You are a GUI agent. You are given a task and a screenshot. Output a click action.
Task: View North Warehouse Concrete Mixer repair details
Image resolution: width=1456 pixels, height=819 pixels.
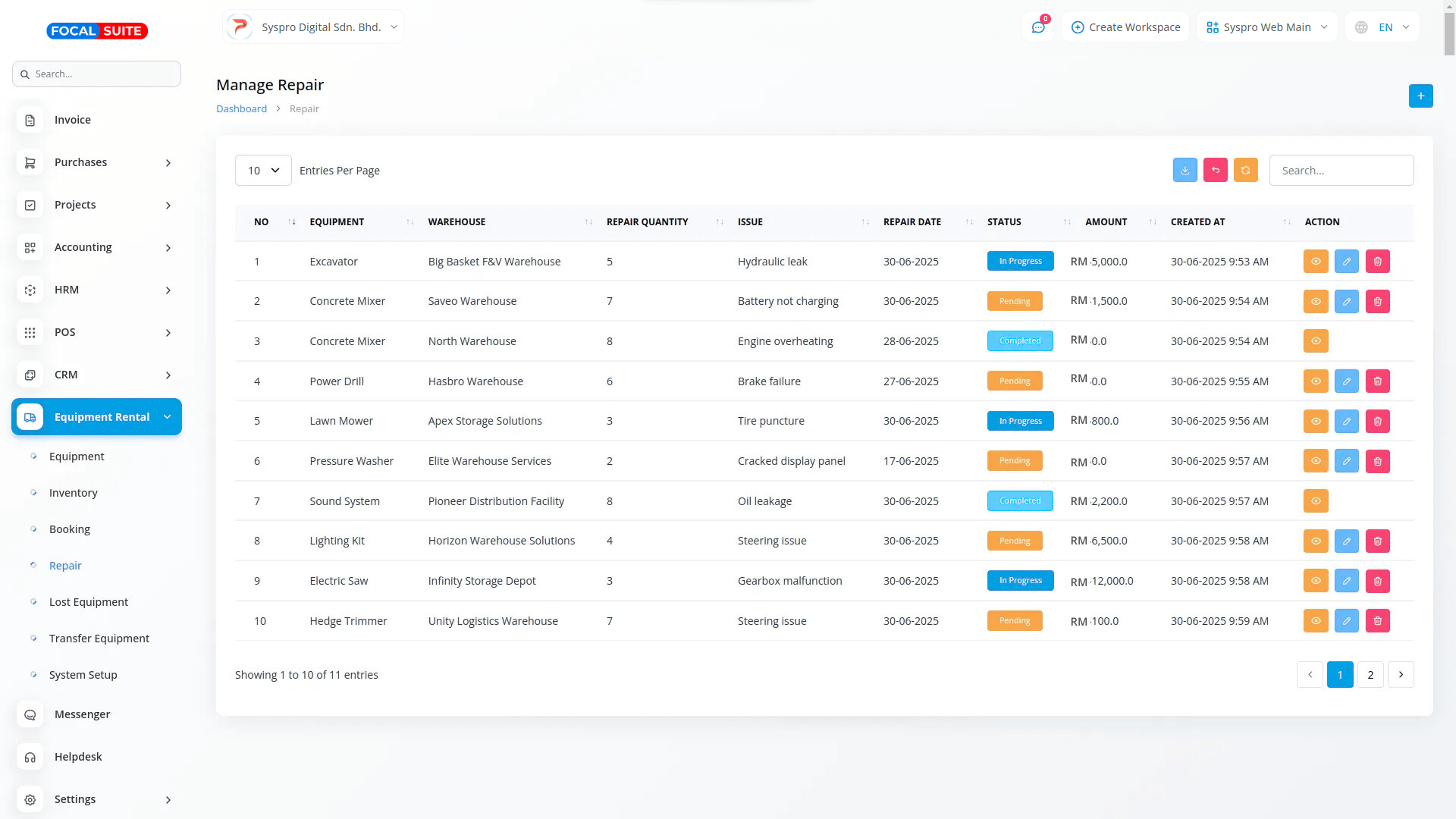1316,341
